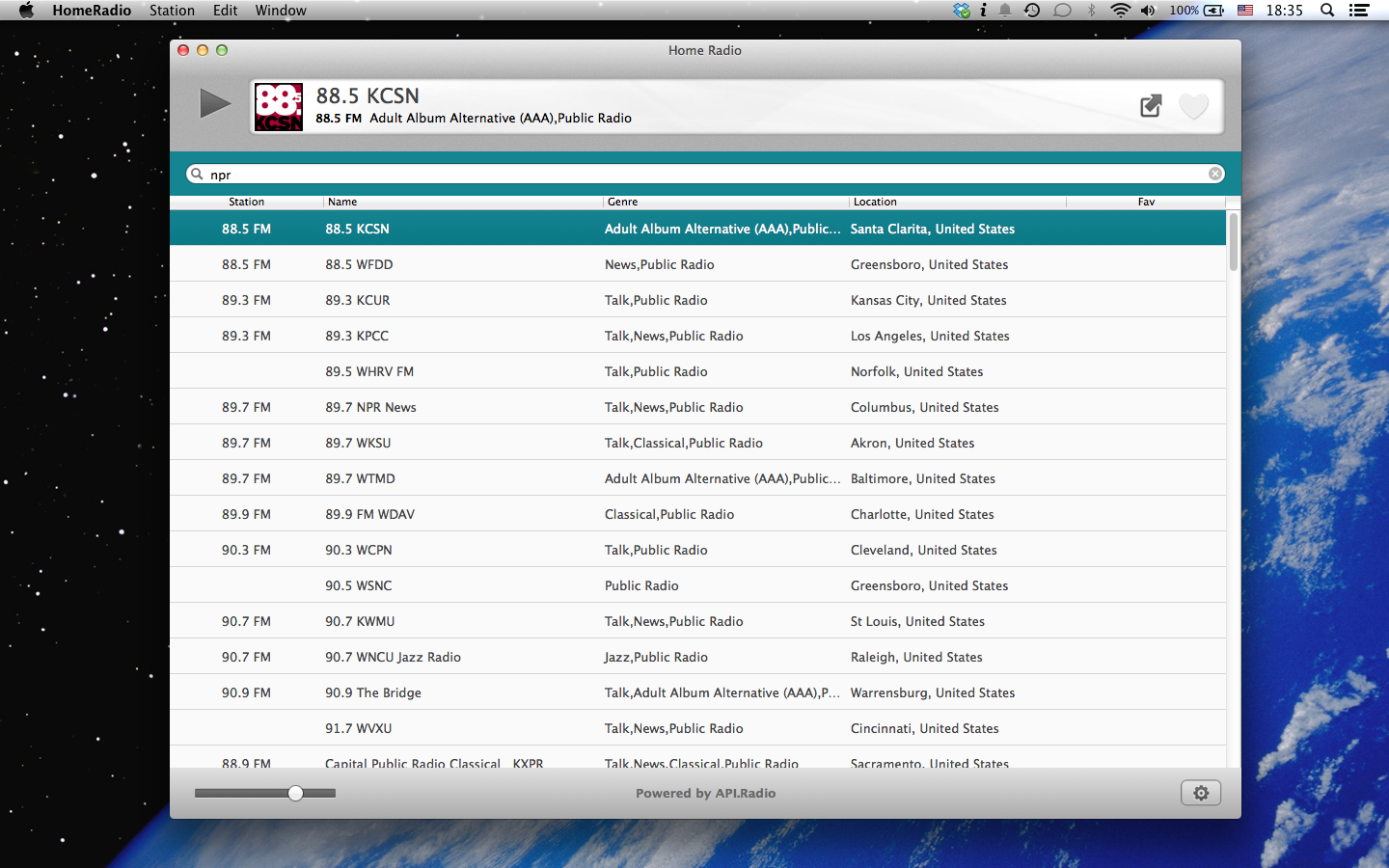Open the US flag input source menu
This screenshot has height=868, width=1389.
click(x=1245, y=11)
